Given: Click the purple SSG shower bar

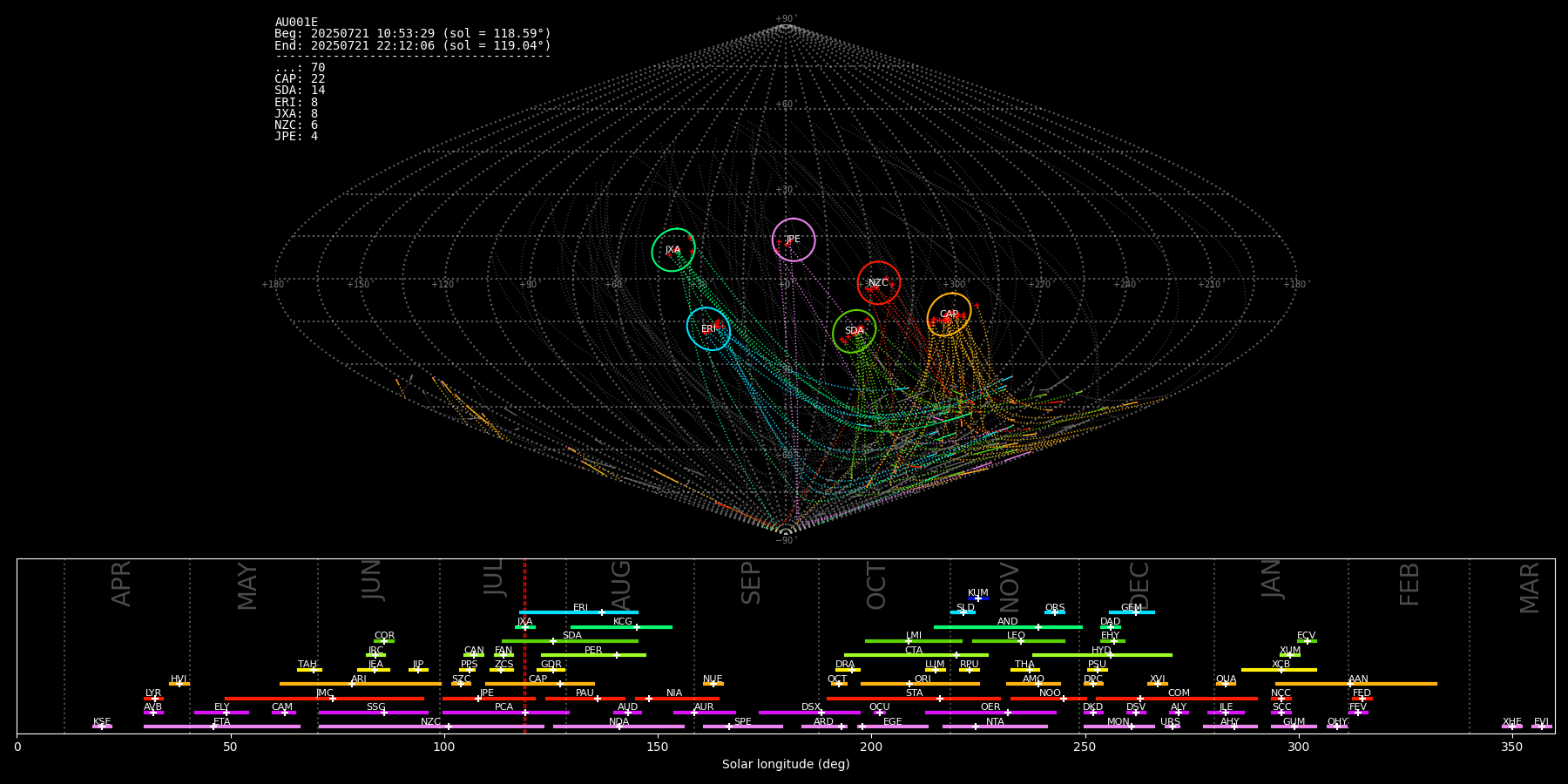Looking at the screenshot, I should coord(374,712).
